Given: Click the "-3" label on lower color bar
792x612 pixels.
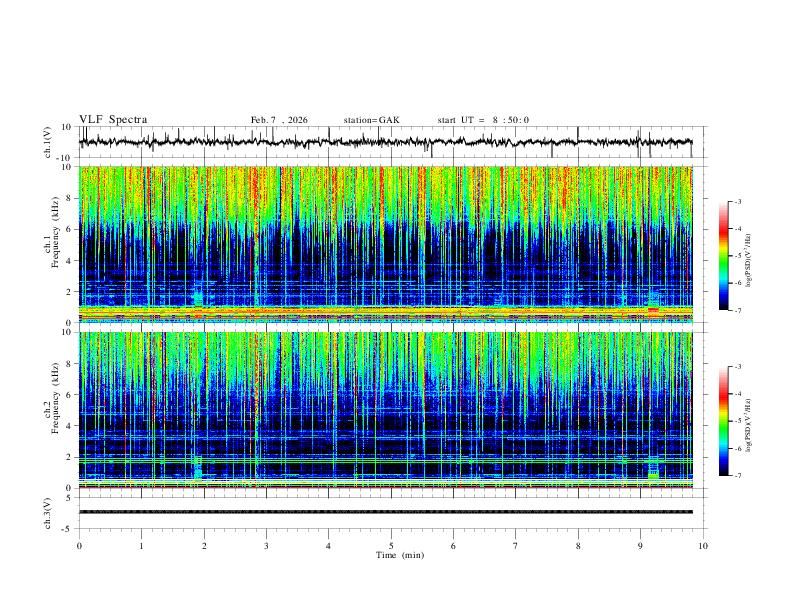Looking at the screenshot, I should coord(737,367).
